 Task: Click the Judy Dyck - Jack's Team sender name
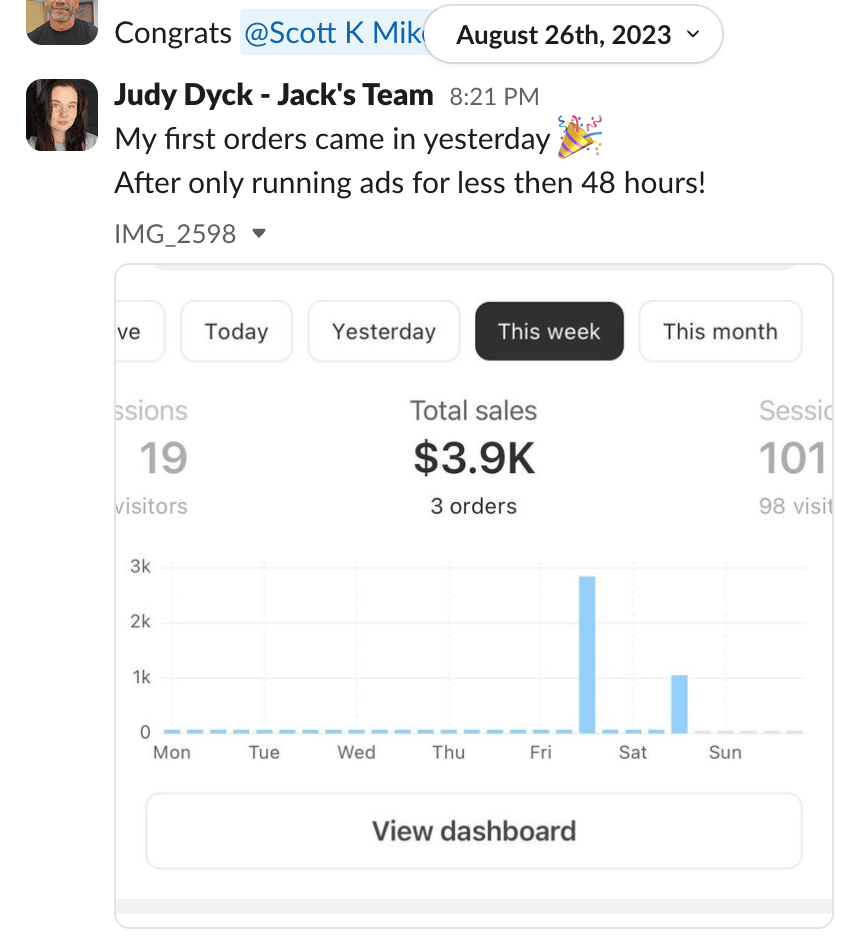click(x=274, y=95)
